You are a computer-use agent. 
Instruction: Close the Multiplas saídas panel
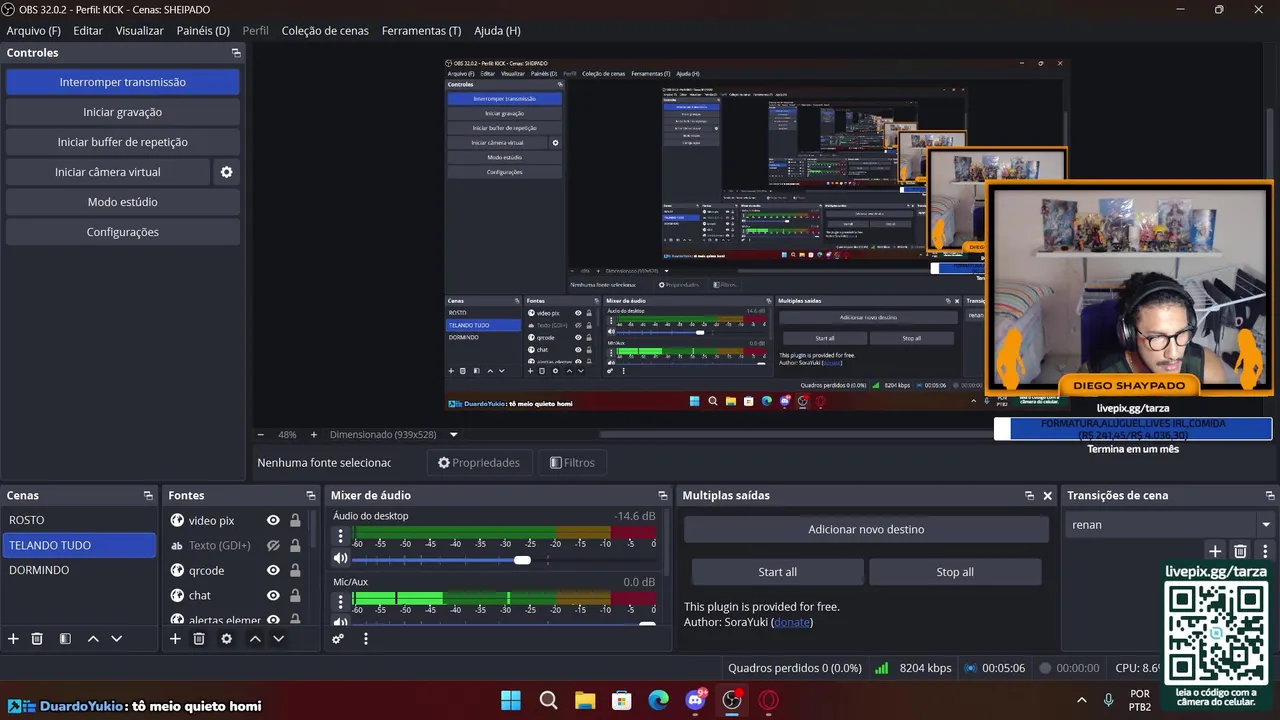[1048, 496]
